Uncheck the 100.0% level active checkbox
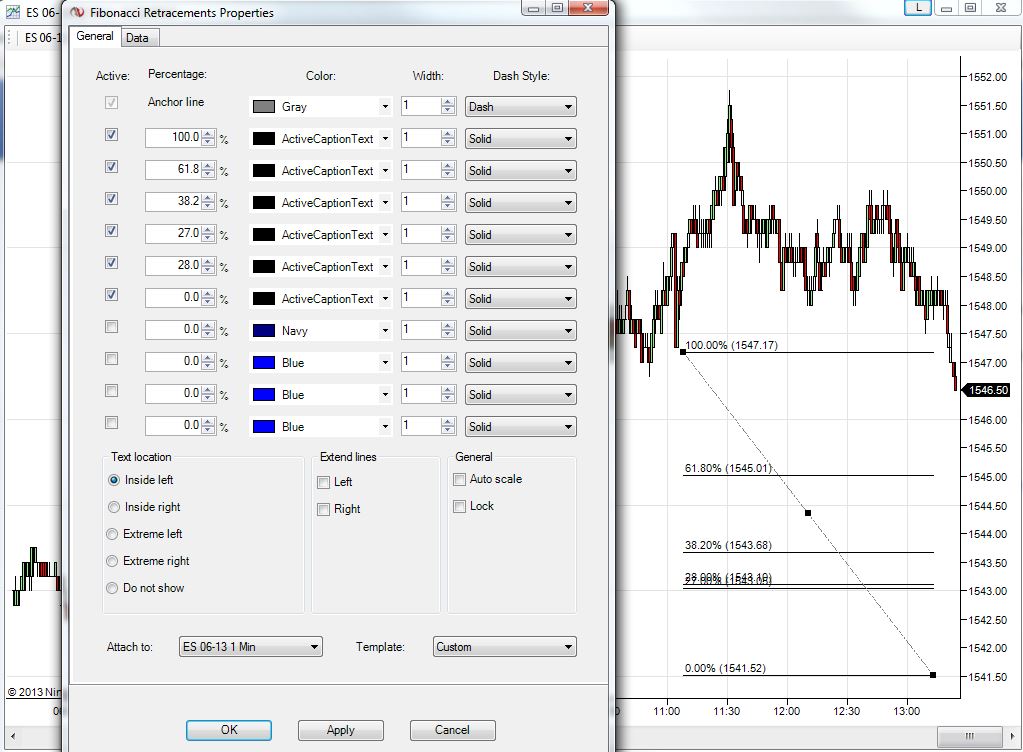 coord(112,134)
